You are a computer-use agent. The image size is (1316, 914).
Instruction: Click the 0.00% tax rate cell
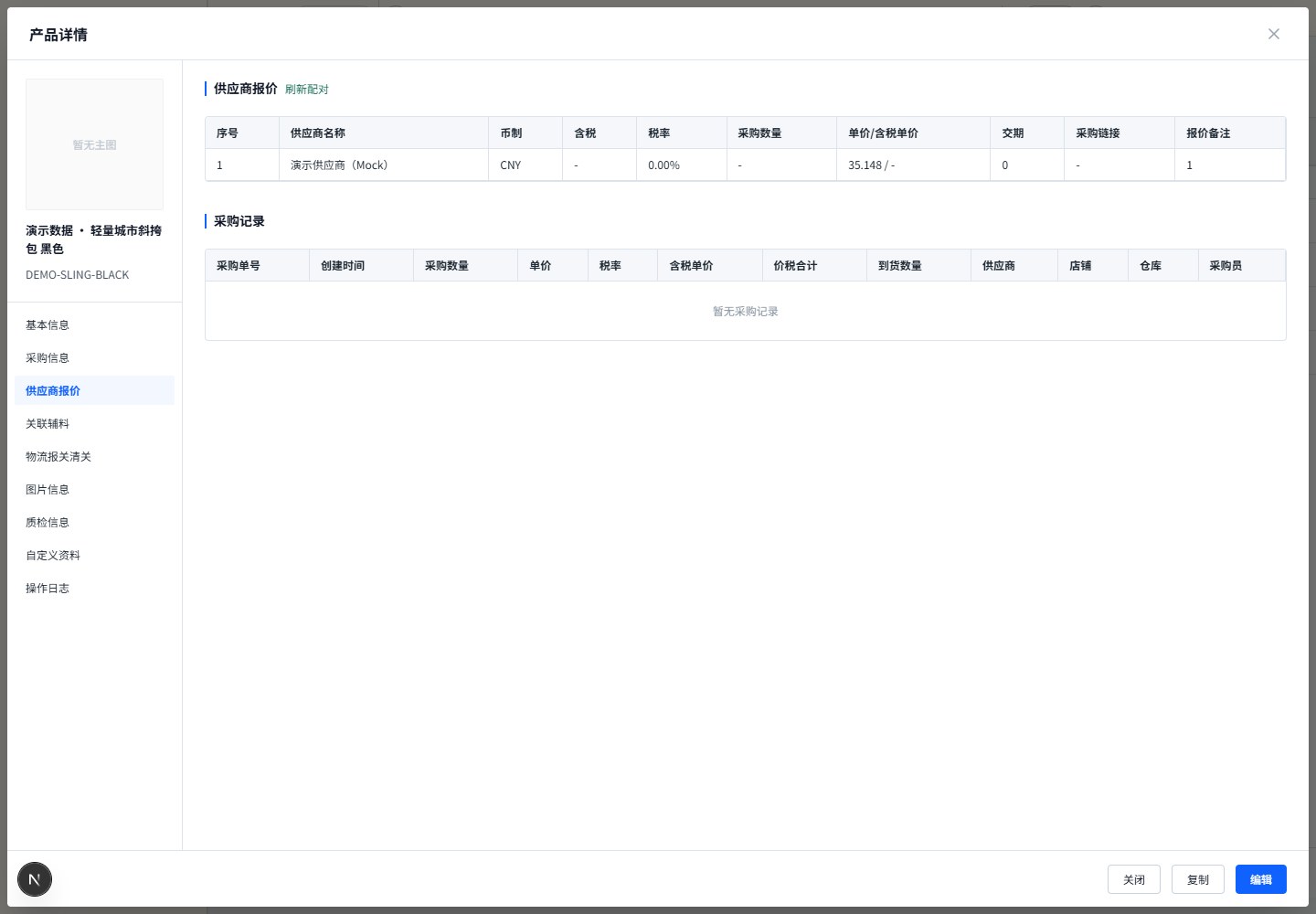click(682, 165)
